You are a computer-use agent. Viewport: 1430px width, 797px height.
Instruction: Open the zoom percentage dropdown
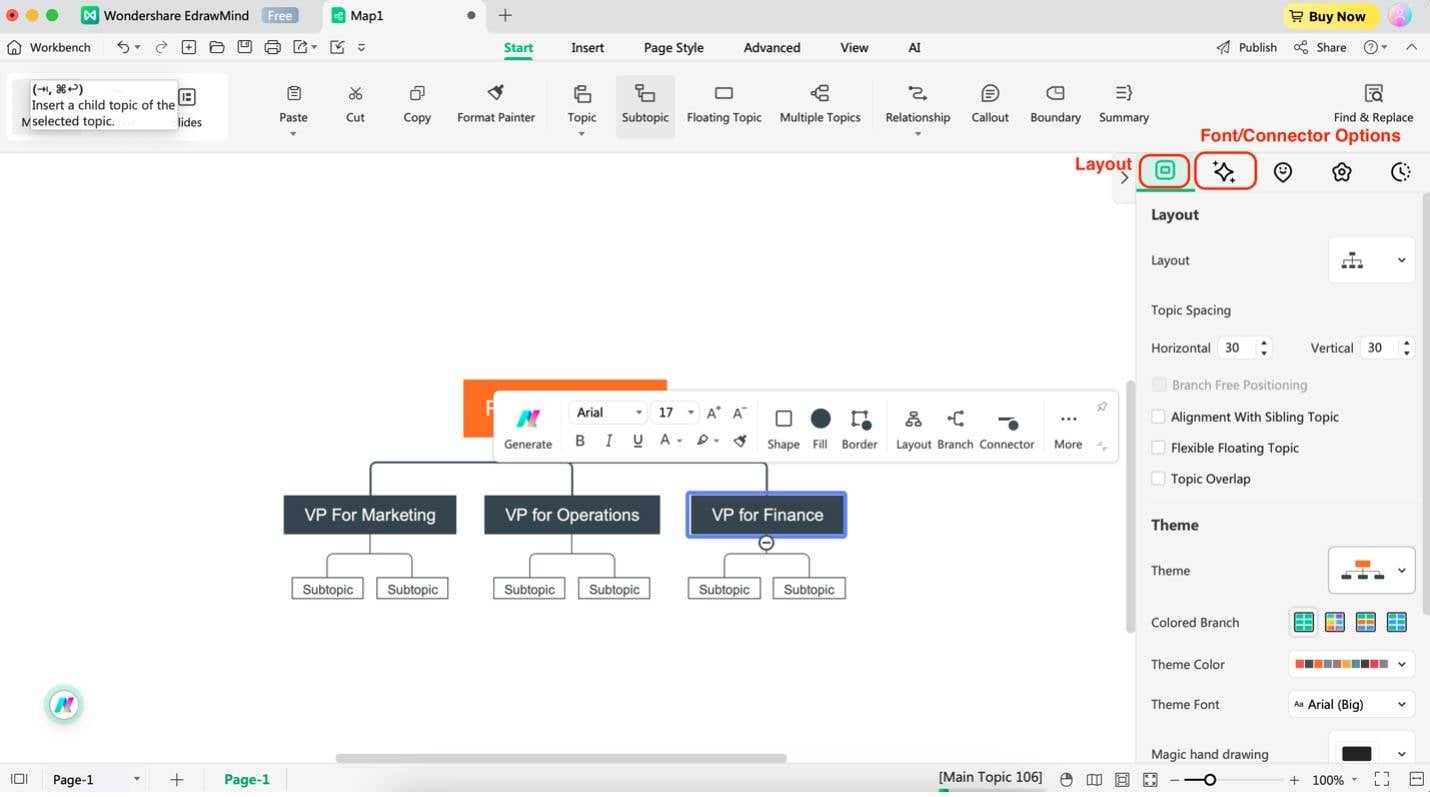[x=1335, y=780]
